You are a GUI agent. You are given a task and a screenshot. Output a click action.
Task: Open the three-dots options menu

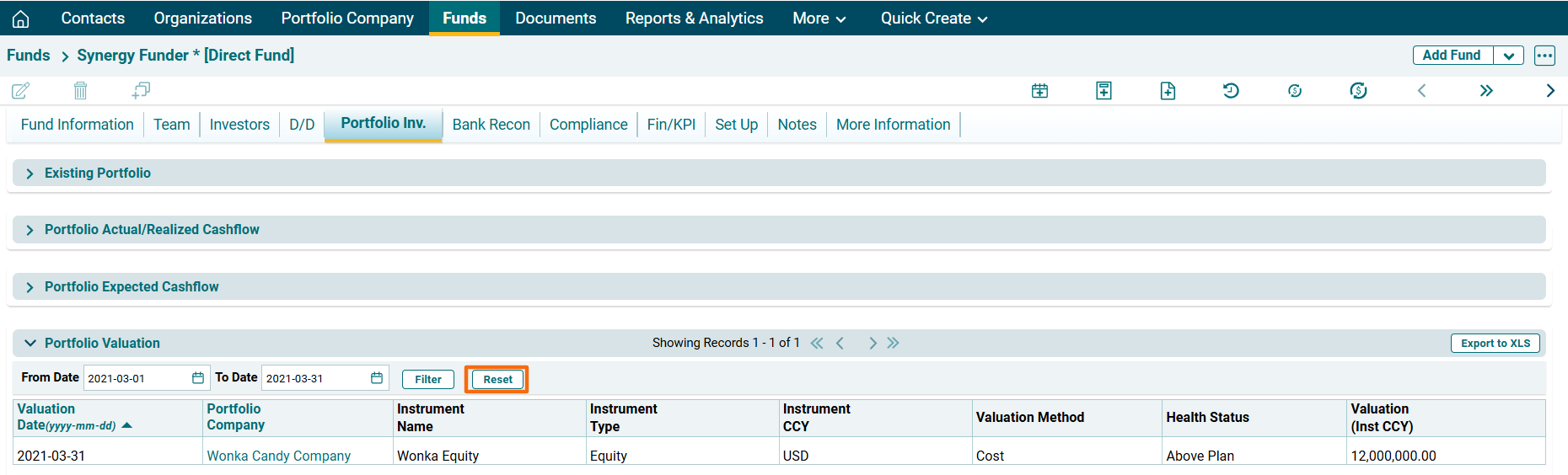pos(1544,56)
